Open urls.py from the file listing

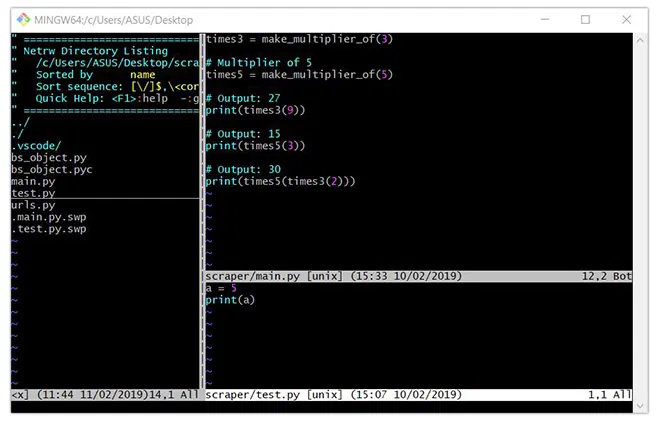(33, 205)
